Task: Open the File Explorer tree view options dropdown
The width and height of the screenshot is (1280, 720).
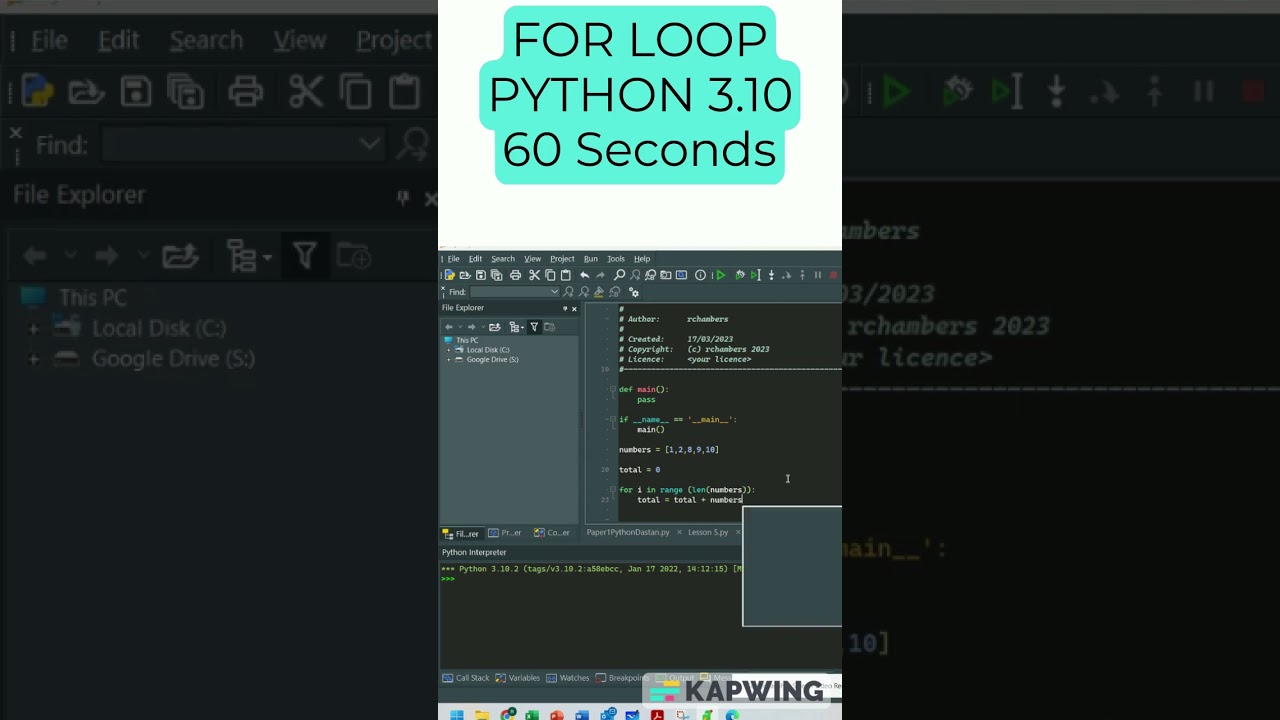Action: (522, 327)
